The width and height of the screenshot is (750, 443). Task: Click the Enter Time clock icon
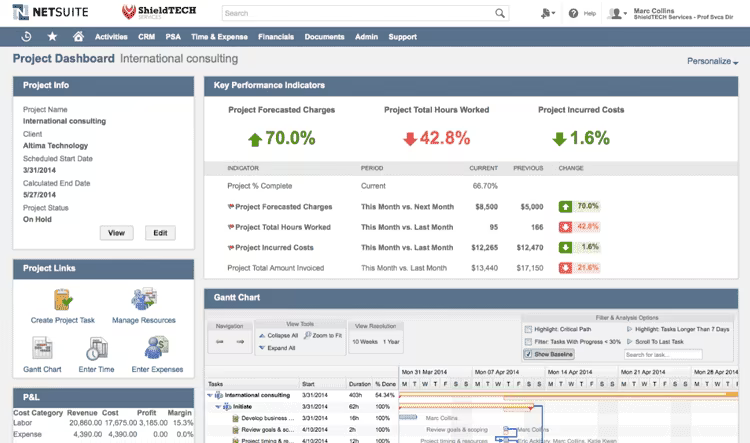pyautogui.click(x=97, y=348)
